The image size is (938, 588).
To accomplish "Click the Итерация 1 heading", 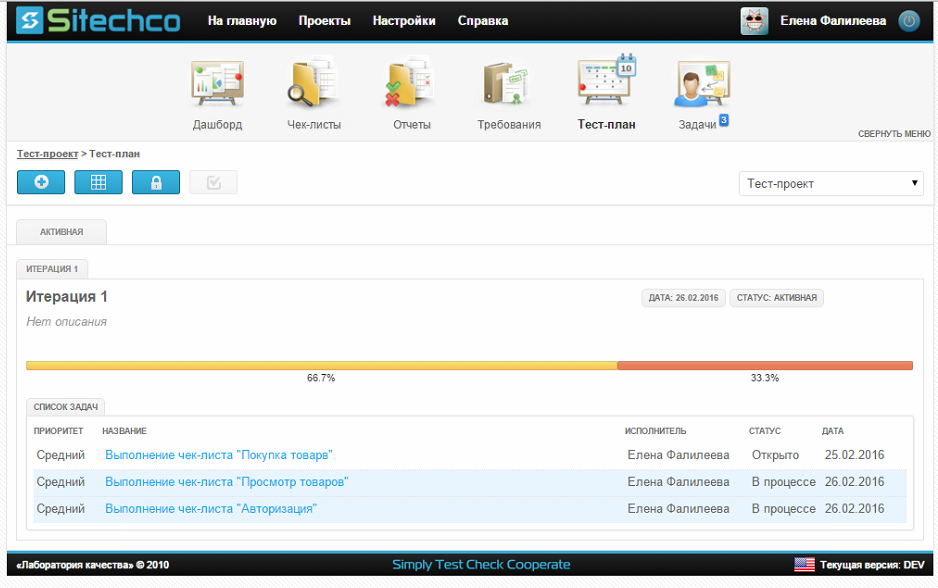I will tap(66, 297).
